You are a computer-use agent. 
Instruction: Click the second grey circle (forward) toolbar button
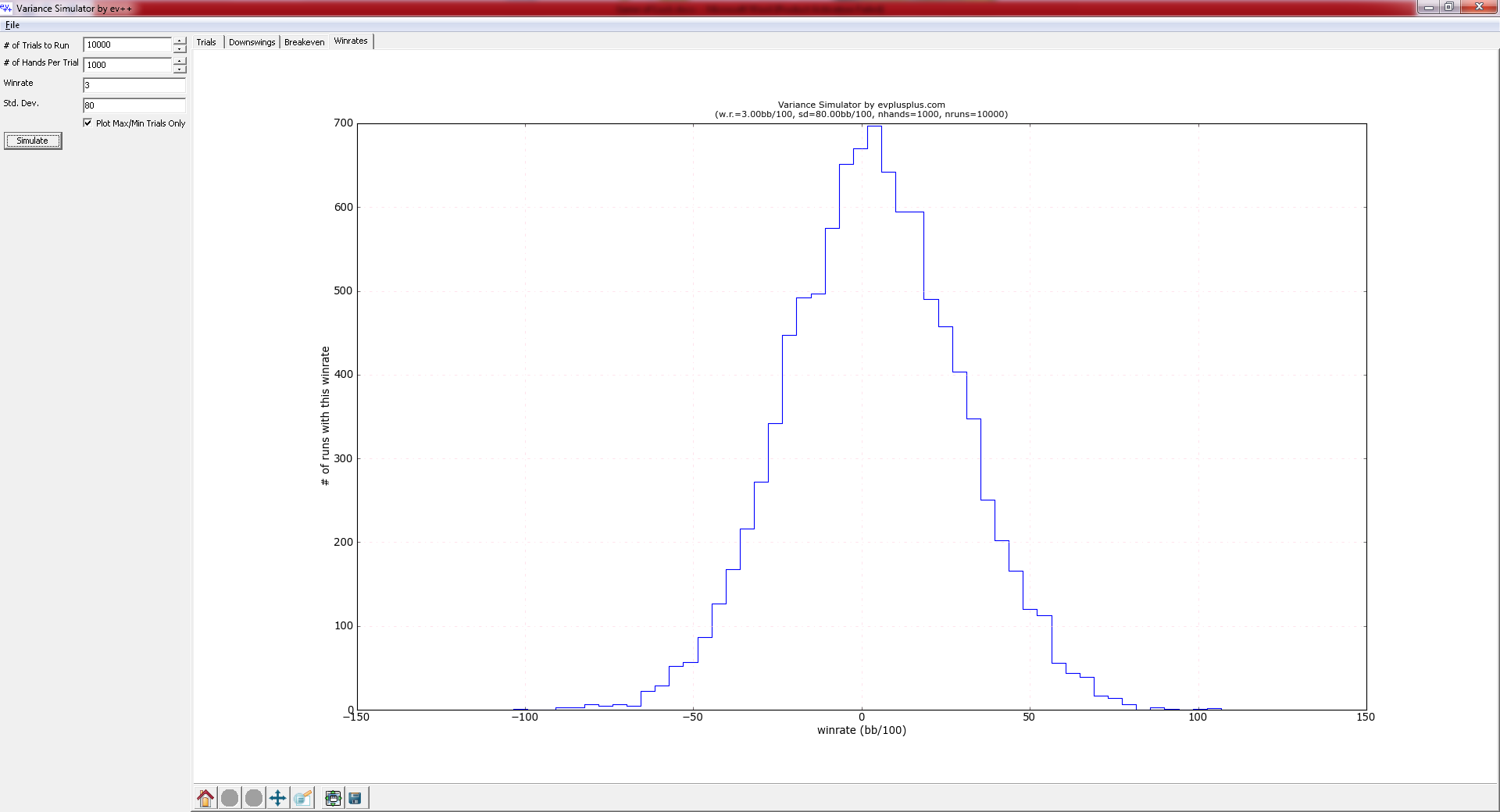254,798
